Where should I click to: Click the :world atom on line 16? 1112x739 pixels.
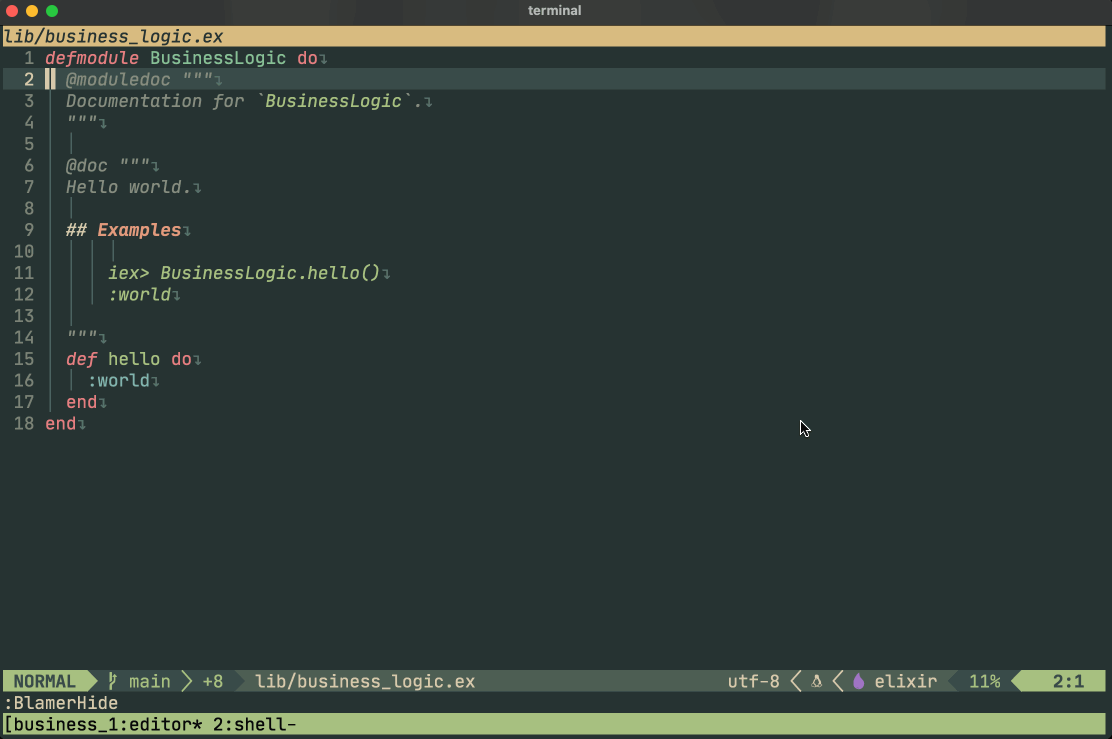coord(118,381)
